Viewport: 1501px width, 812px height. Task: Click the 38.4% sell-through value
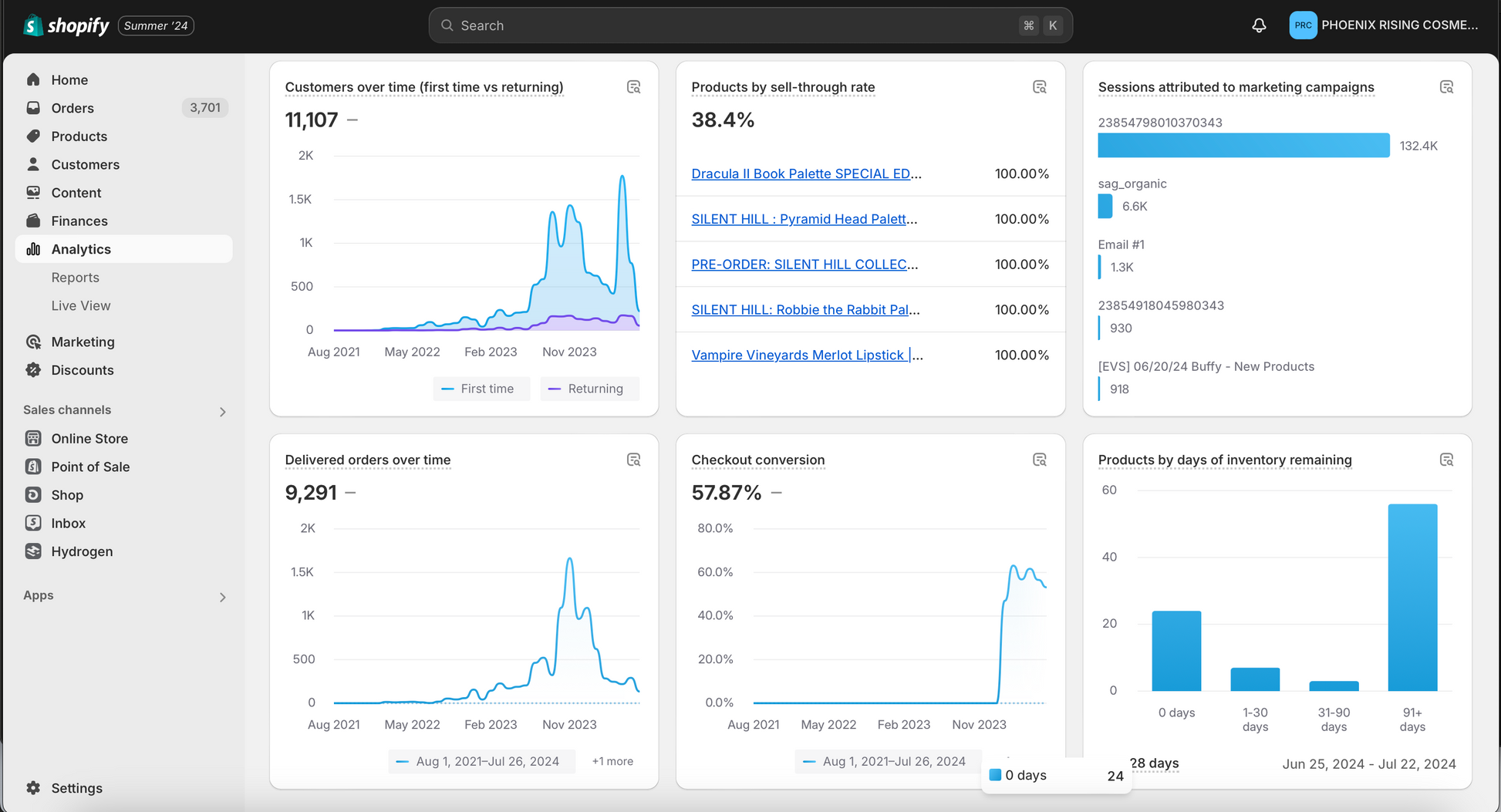pos(723,120)
